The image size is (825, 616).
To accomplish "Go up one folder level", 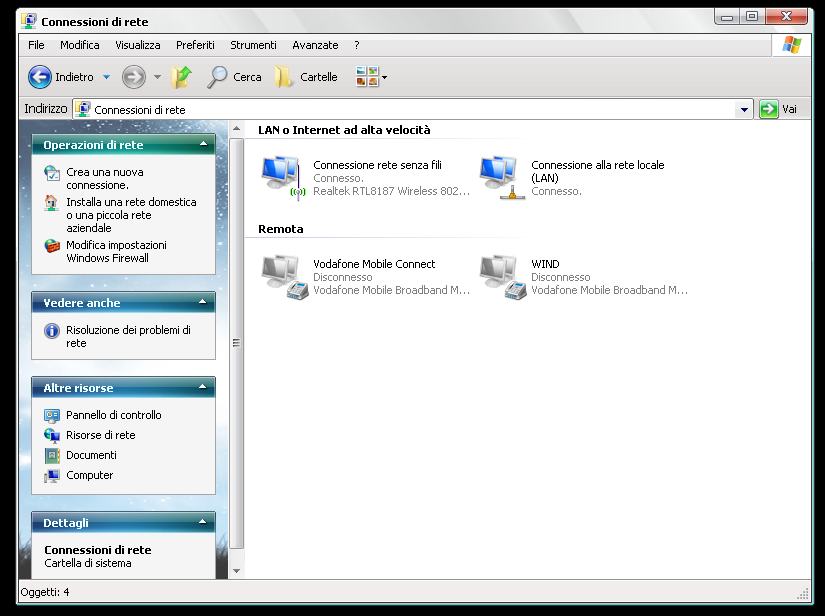I will coord(181,77).
